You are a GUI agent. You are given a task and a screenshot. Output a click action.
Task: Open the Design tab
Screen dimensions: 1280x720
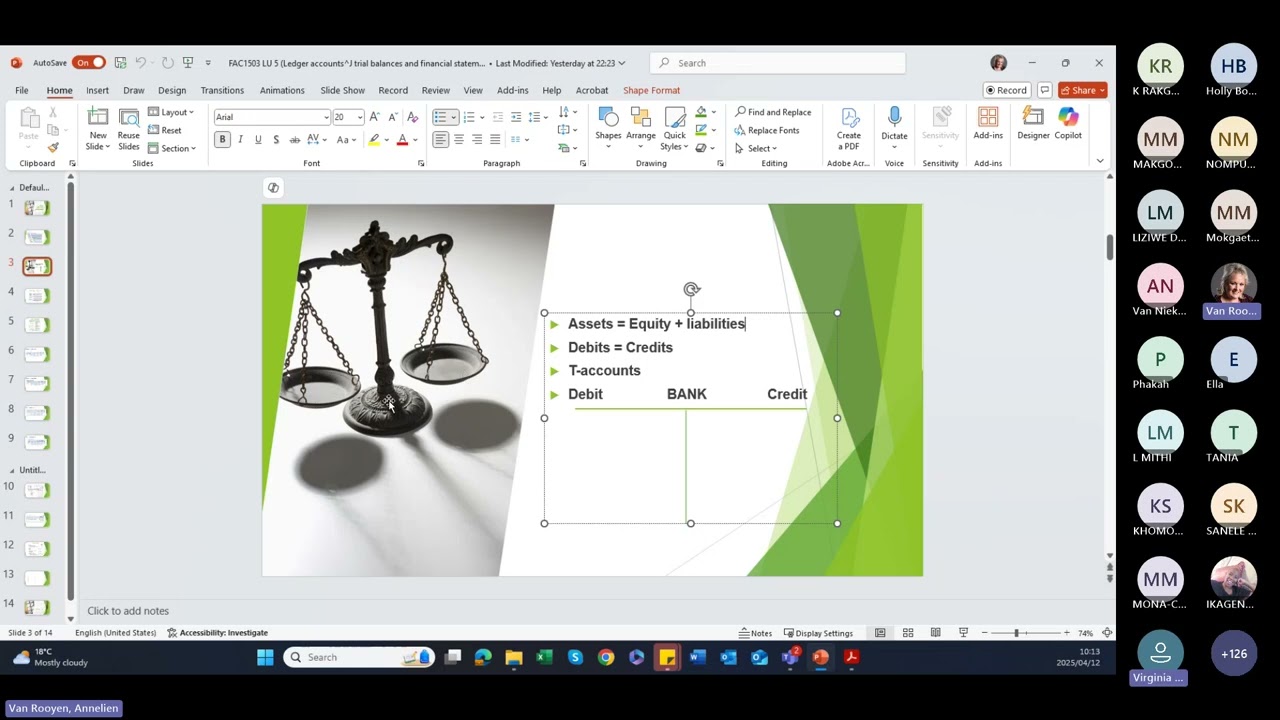pyautogui.click(x=172, y=90)
